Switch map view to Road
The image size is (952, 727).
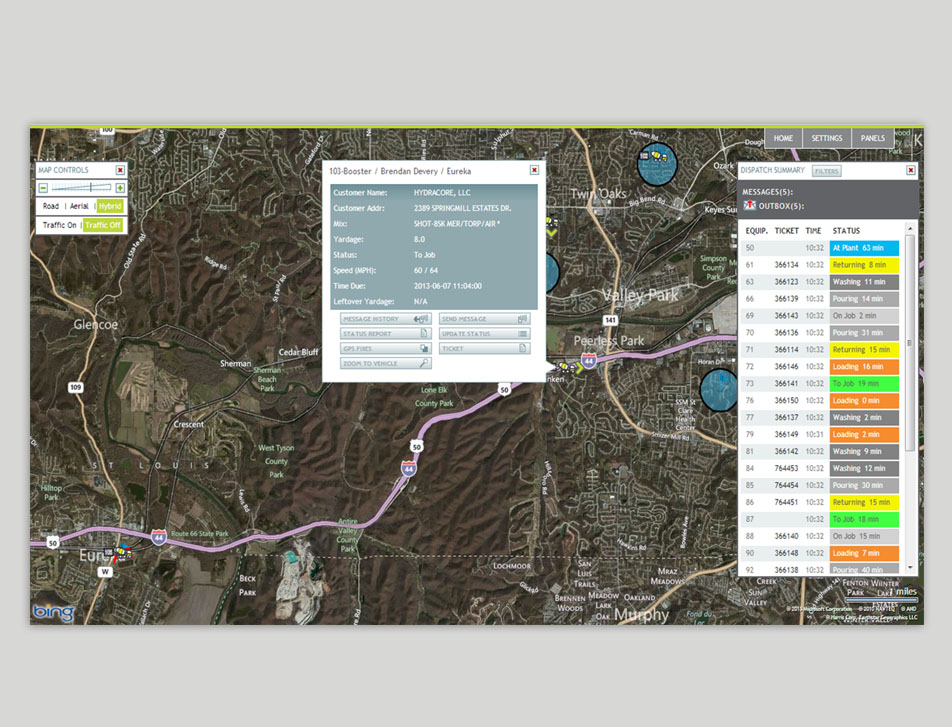point(51,206)
